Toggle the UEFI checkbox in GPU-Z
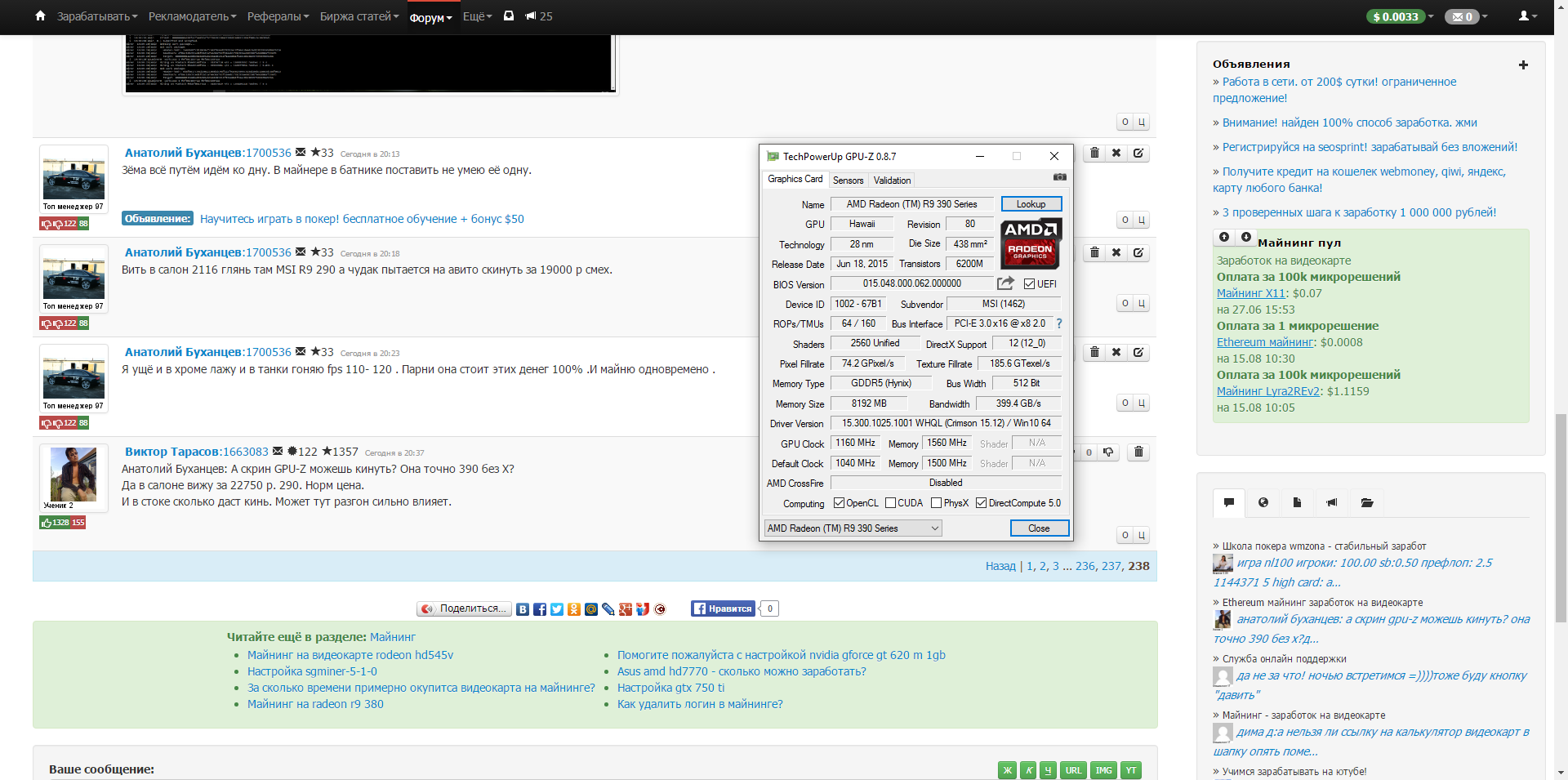This screenshot has width=1568, height=780. (1030, 284)
